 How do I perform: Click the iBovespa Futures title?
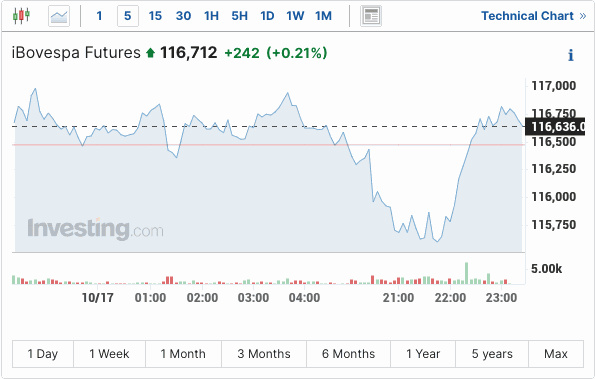(x=76, y=53)
